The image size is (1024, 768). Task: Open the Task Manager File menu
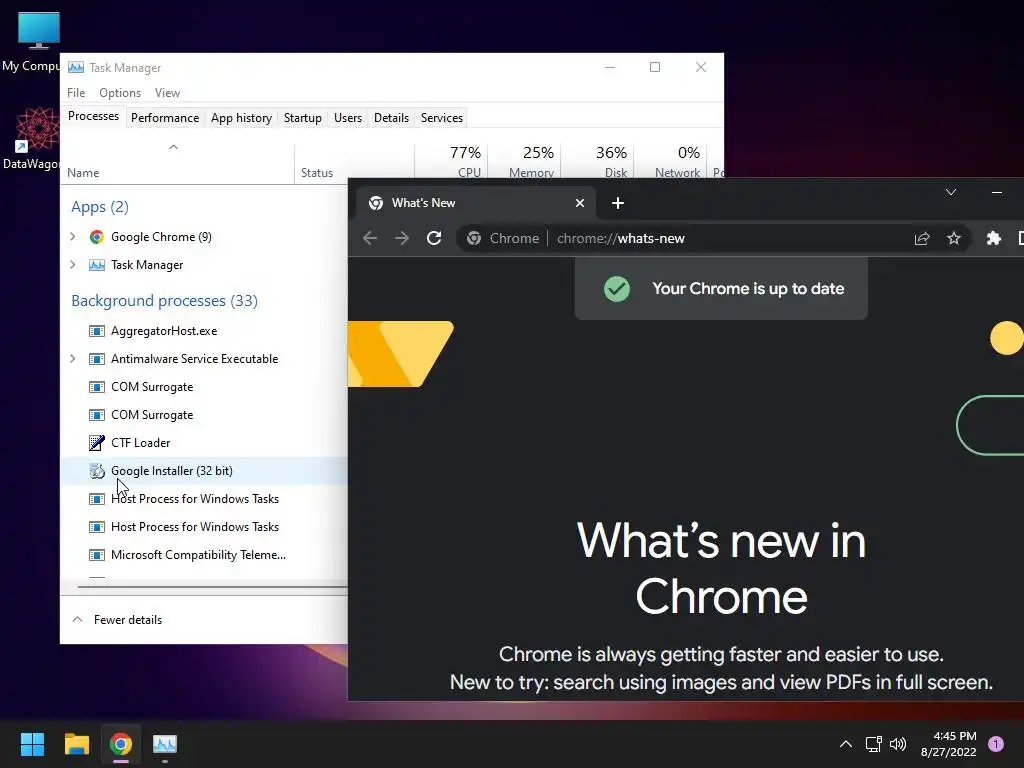(x=76, y=93)
